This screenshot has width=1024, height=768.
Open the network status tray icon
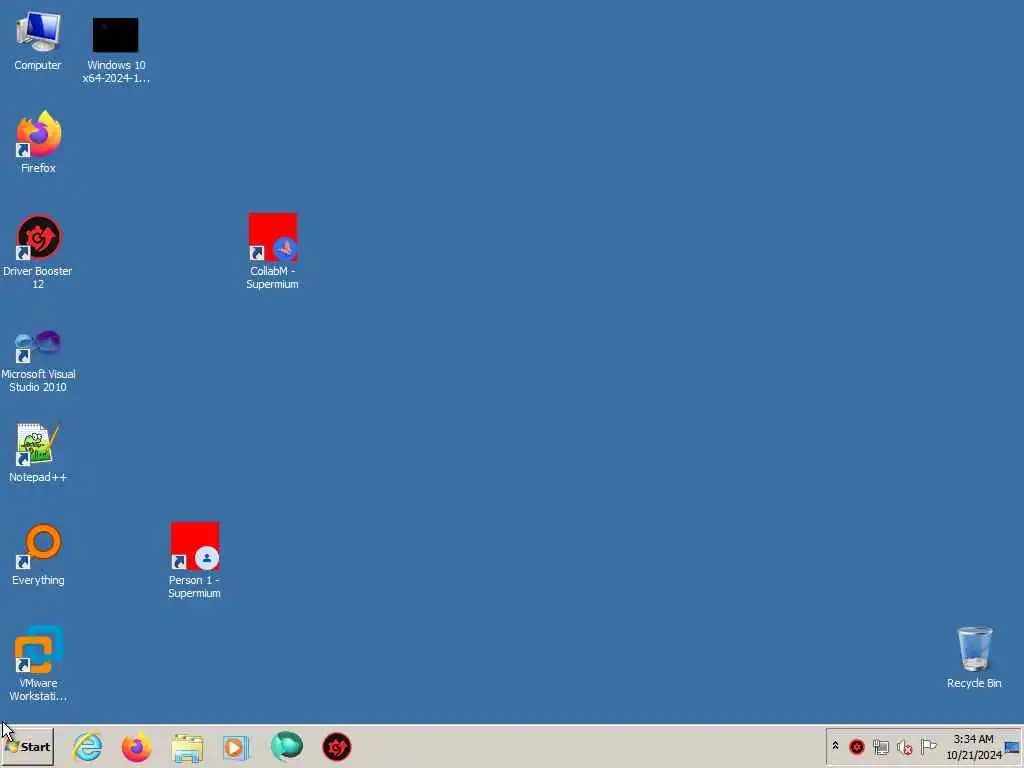click(x=880, y=746)
